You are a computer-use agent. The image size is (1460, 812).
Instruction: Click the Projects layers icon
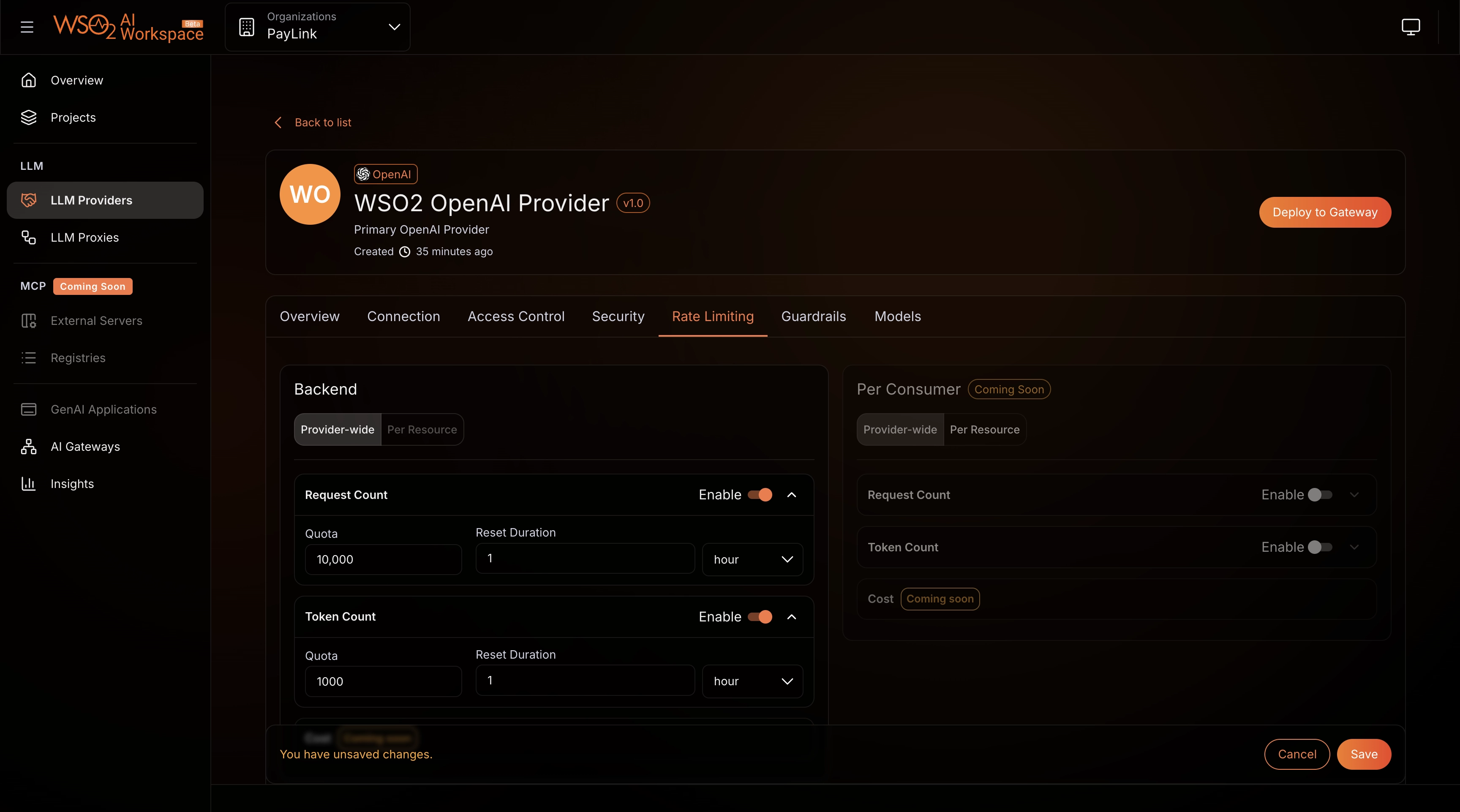[28, 117]
